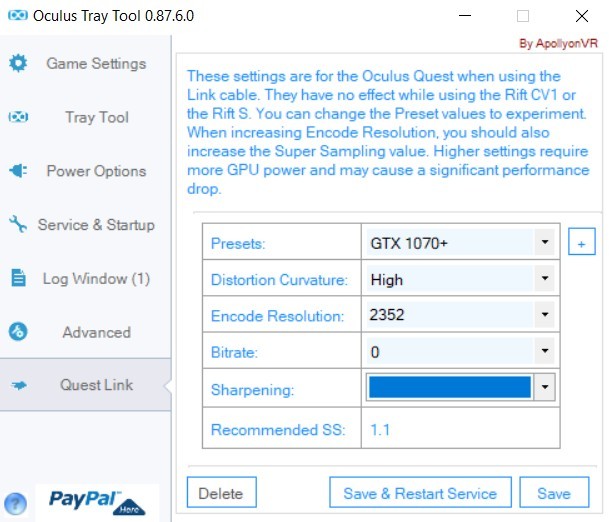The width and height of the screenshot is (609, 522).
Task: Open help via the question mark icon
Action: (x=16, y=504)
